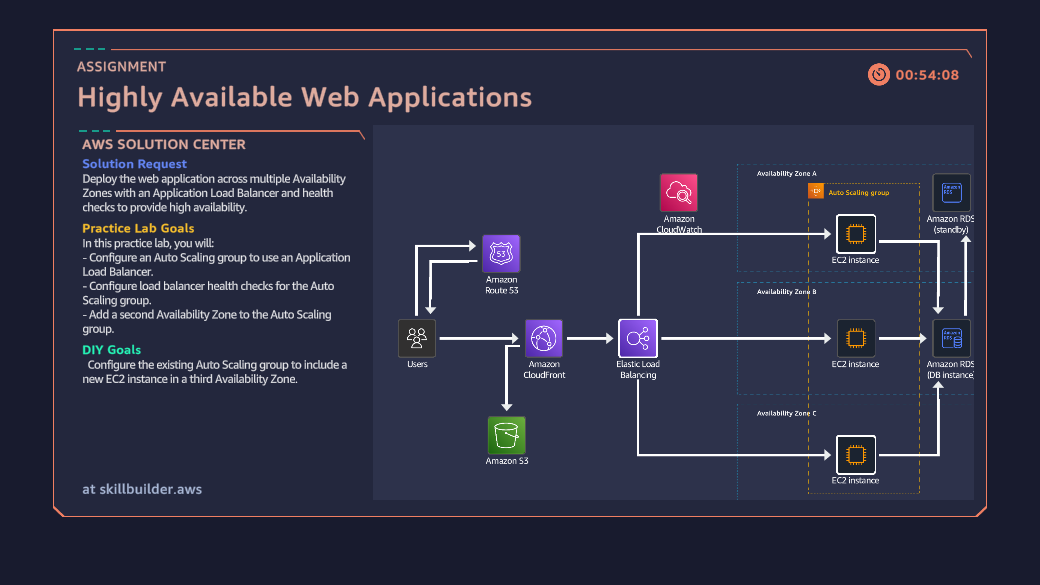Open the Amazon CloudWatch icon
Viewport: 1040px width, 585px height.
pyautogui.click(x=679, y=192)
